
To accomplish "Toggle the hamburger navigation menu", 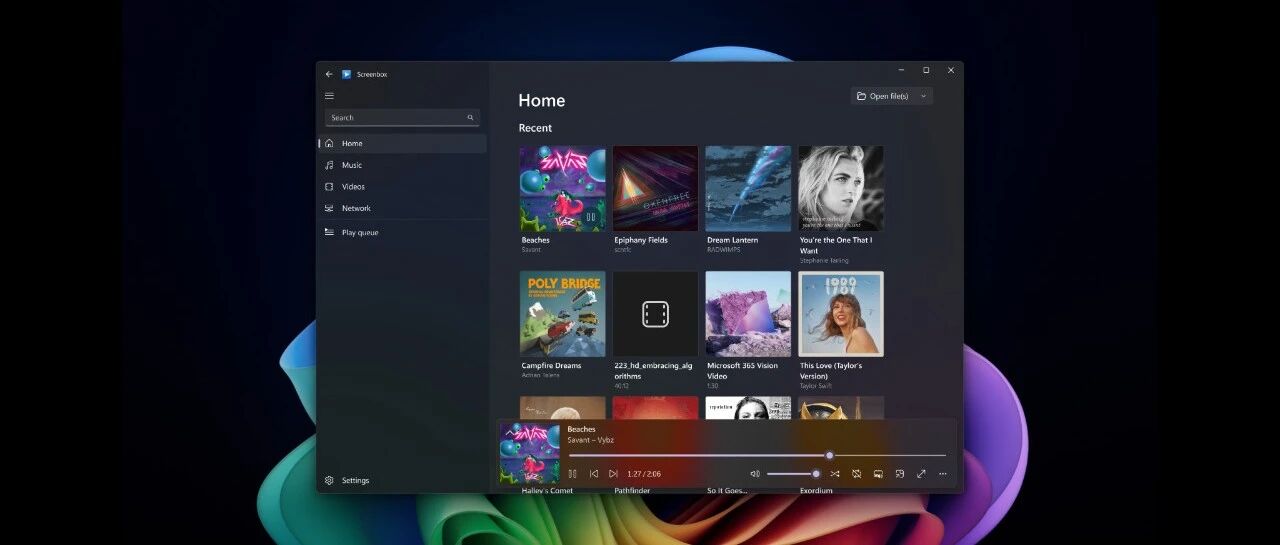I will (329, 96).
